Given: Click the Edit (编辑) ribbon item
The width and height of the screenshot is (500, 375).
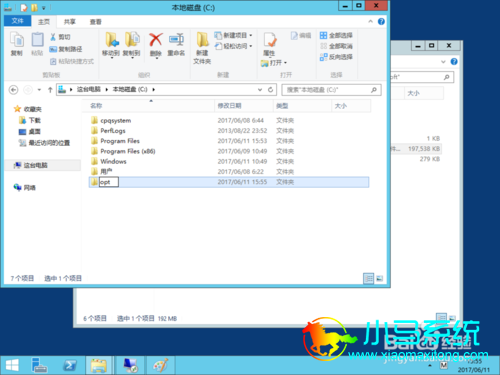Looking at the screenshot, I should point(301,35).
